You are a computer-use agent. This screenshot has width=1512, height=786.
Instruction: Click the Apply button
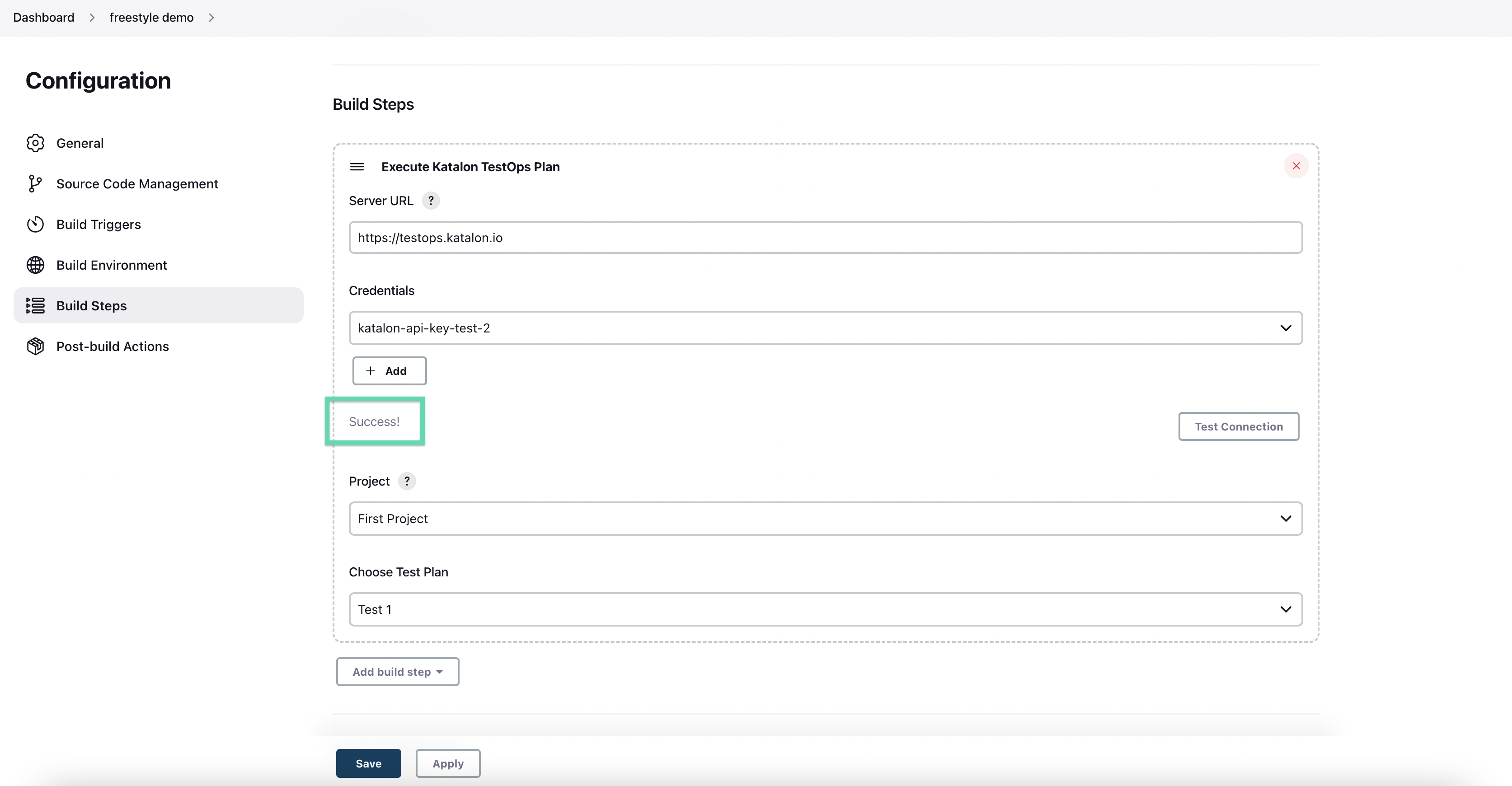(448, 763)
